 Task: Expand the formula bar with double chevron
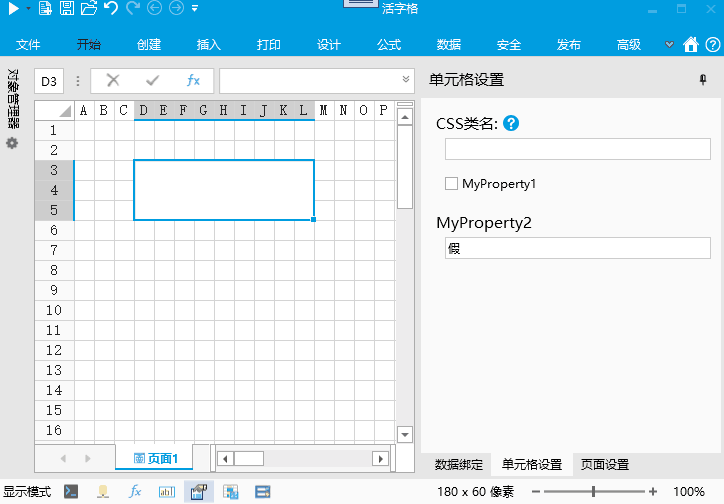(406, 79)
